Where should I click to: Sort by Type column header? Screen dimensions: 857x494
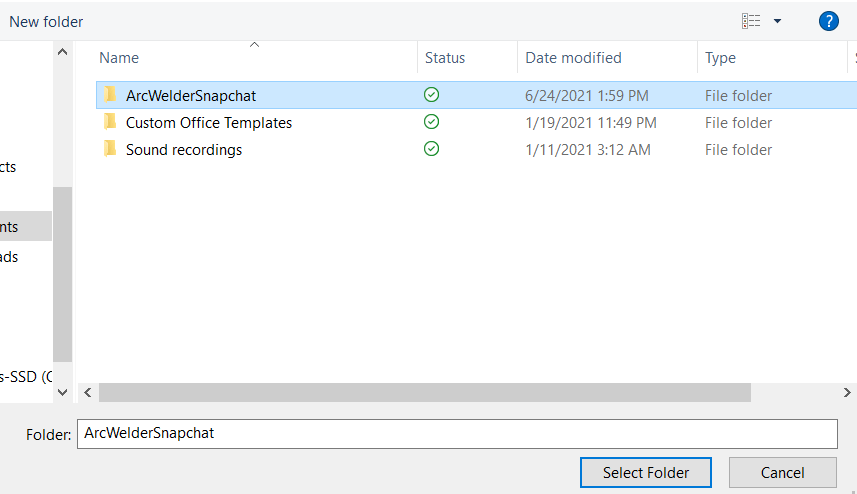720,58
